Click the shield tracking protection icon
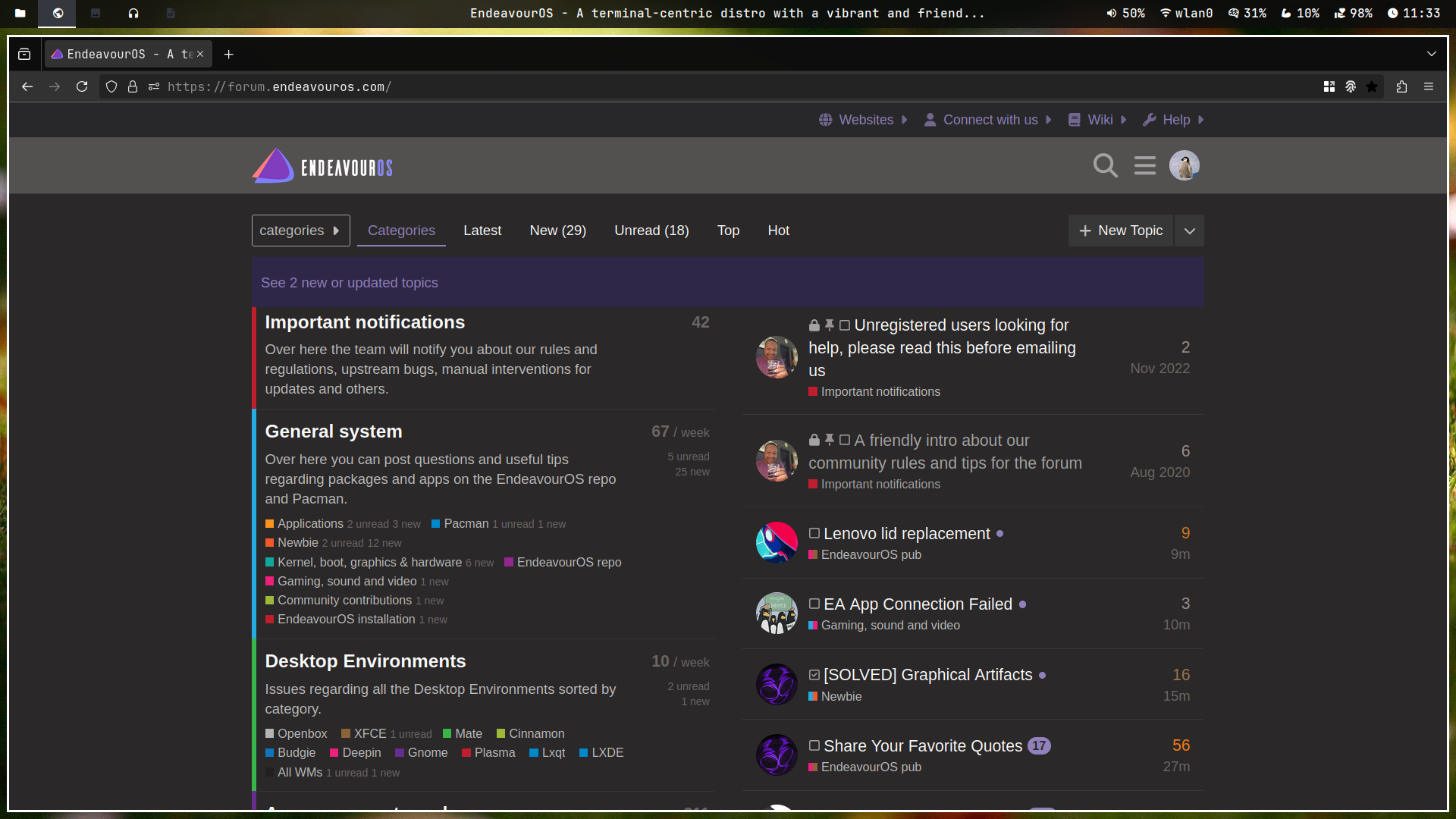The height and width of the screenshot is (819, 1456). (x=111, y=86)
